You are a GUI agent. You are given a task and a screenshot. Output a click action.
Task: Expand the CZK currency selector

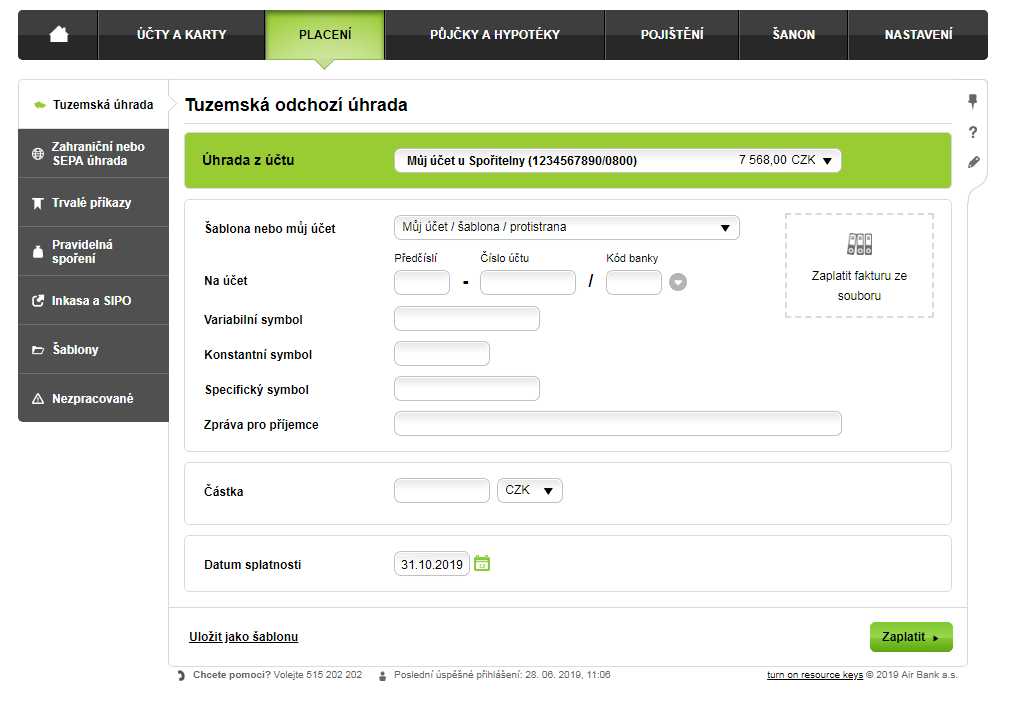point(529,491)
